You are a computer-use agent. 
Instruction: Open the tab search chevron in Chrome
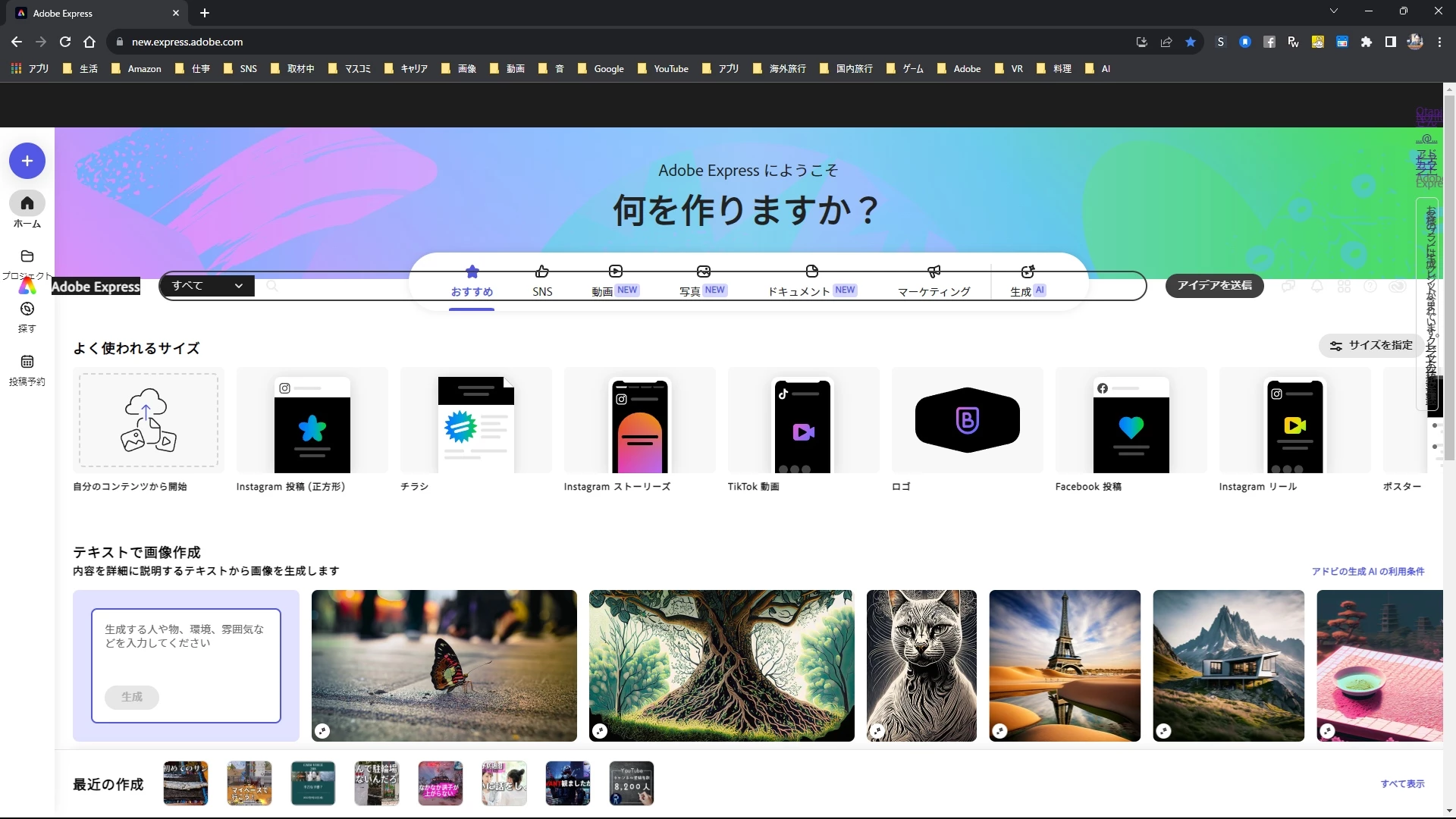1333,11
